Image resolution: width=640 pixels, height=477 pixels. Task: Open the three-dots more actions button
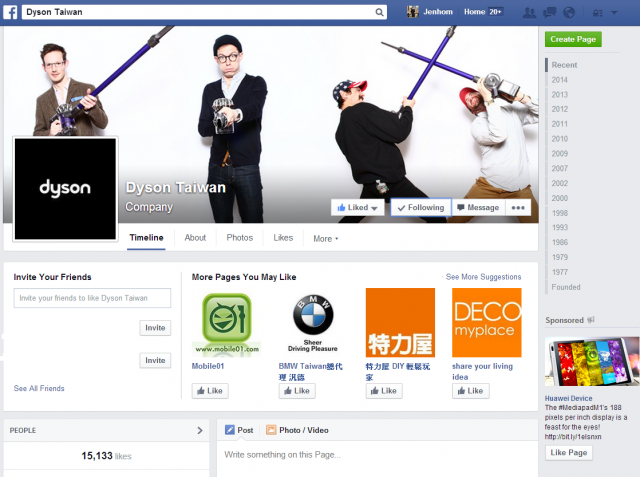pos(518,208)
